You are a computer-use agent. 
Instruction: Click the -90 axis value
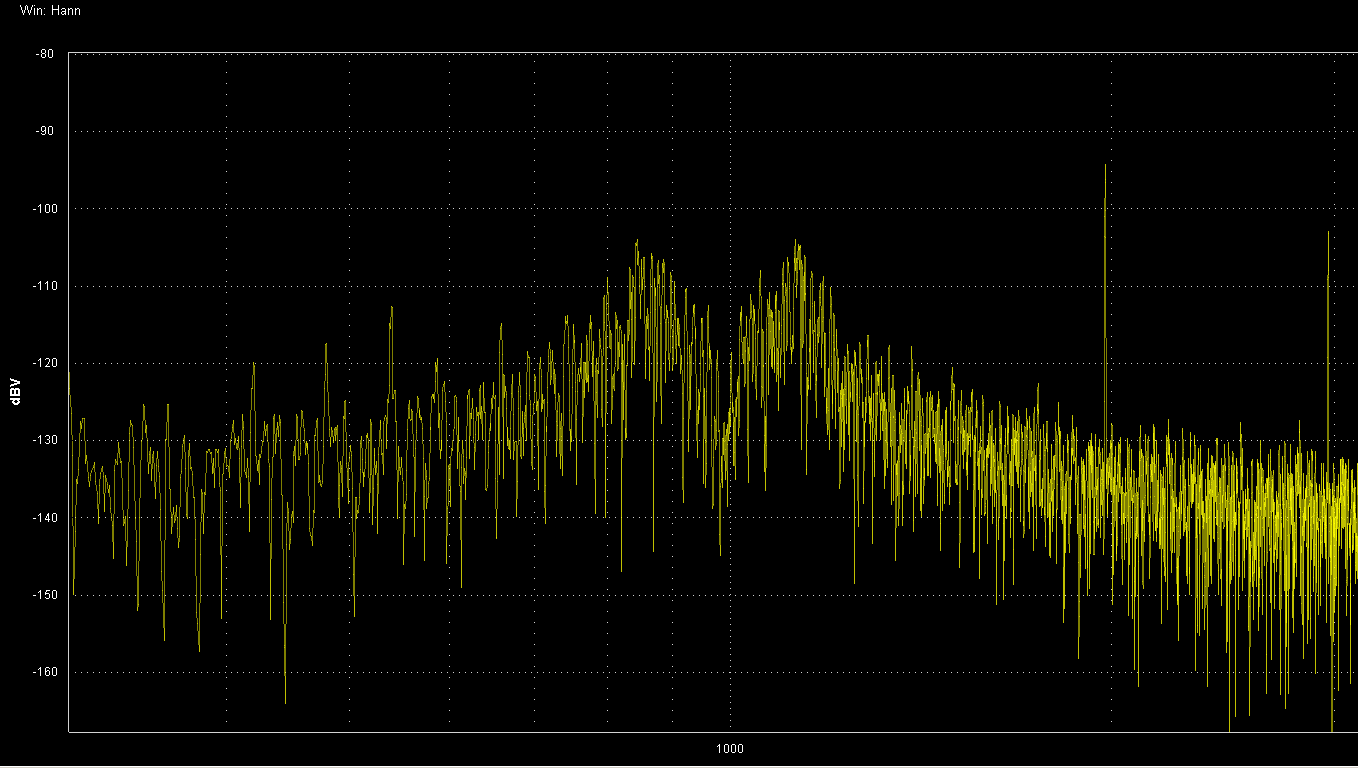point(45,131)
